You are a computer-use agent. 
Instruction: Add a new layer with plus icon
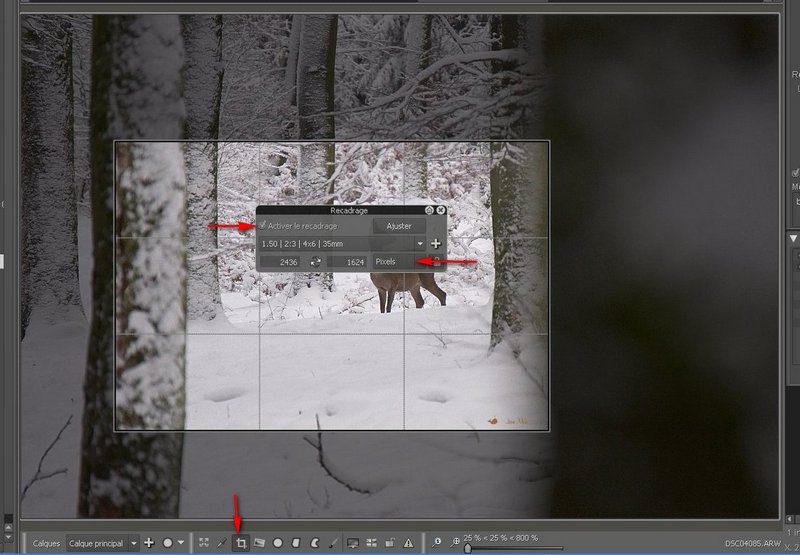(149, 543)
